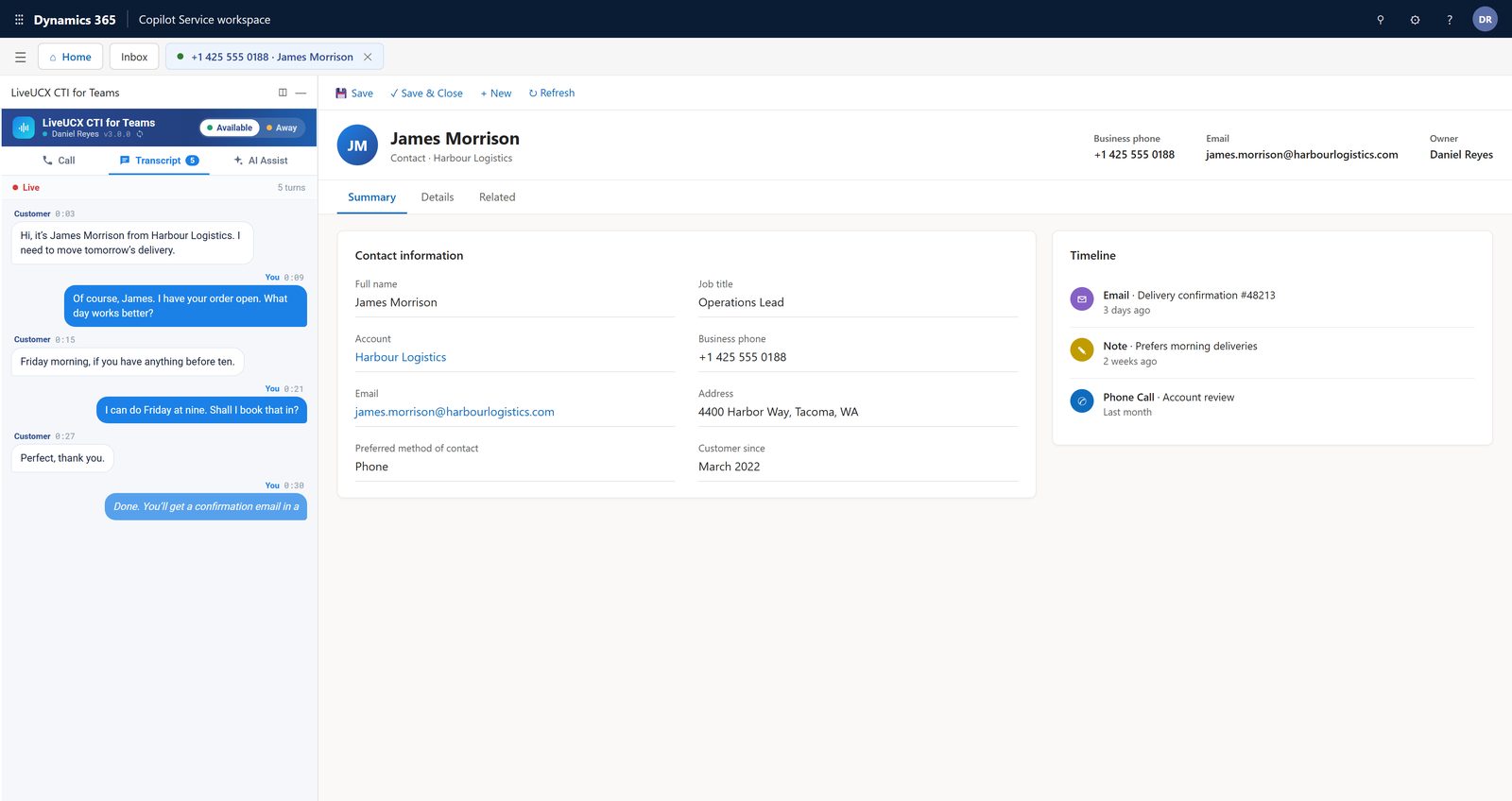Click the '5 turns' counter text
Viewport: 1512px width, 801px height.
click(291, 187)
